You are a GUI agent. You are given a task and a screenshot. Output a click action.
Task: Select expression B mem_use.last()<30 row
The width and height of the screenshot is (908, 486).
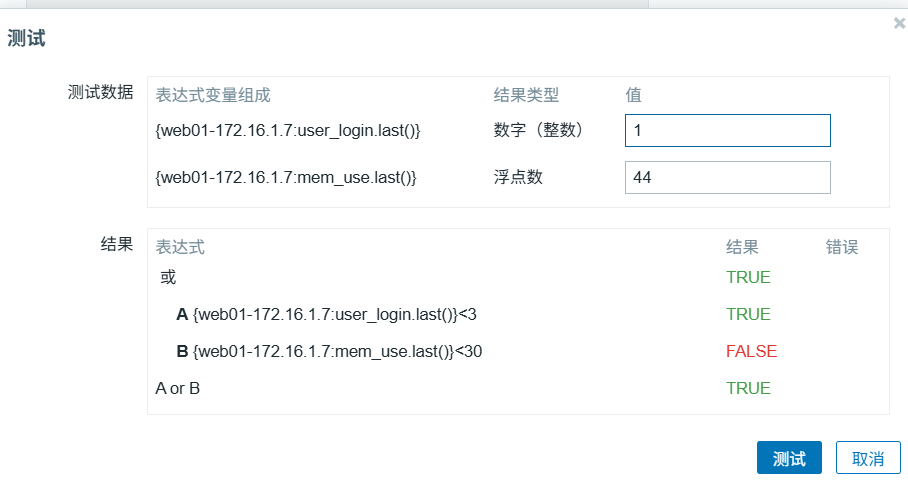pyautogui.click(x=329, y=352)
